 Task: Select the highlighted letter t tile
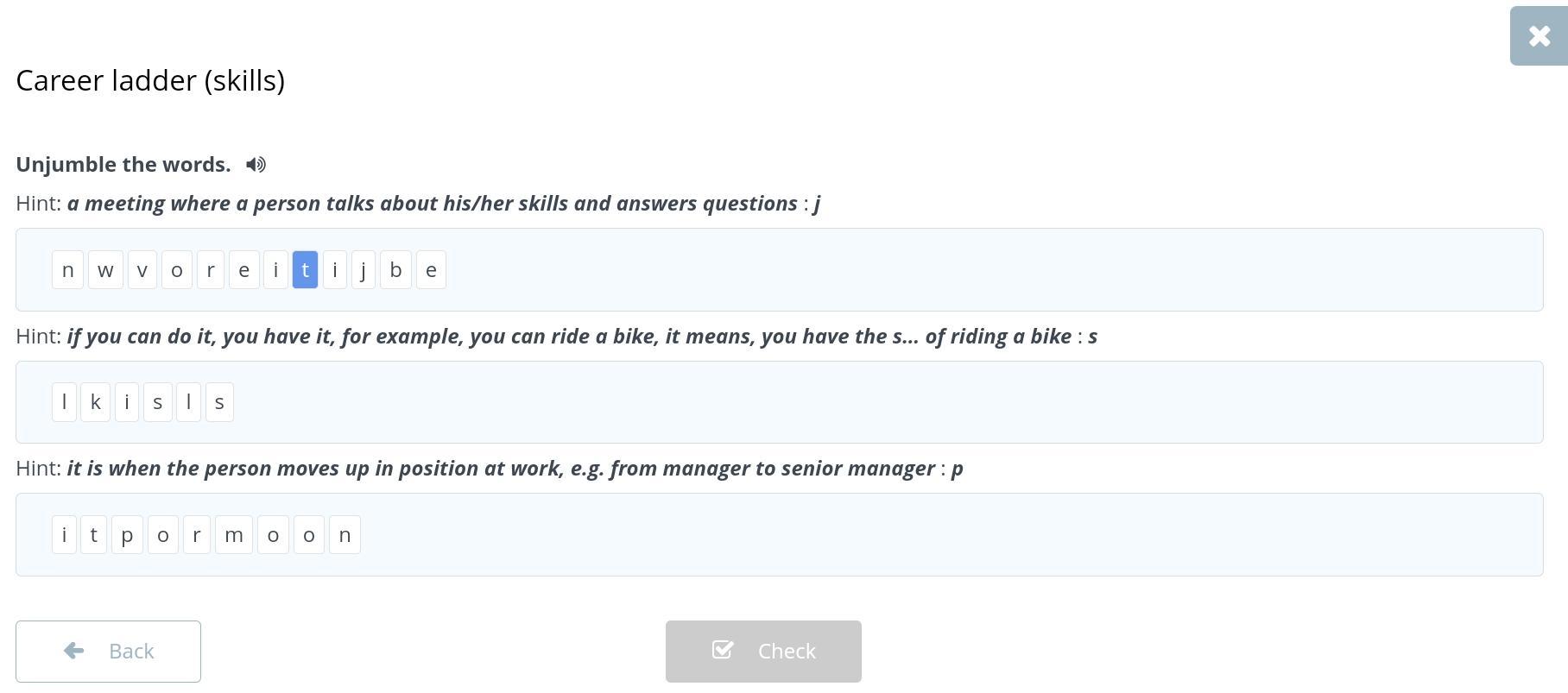coord(306,270)
